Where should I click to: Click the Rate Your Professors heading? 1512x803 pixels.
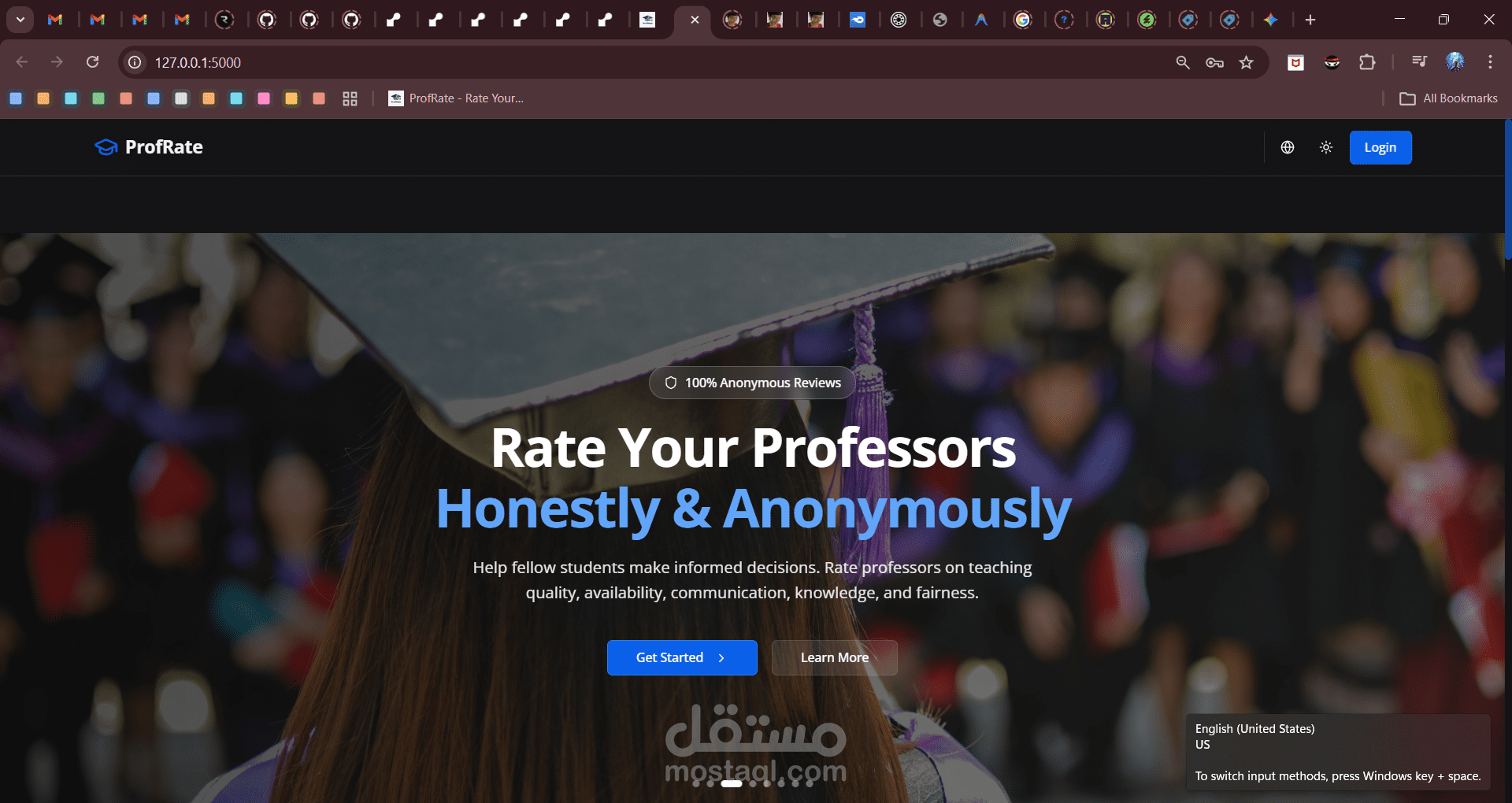coord(754,448)
